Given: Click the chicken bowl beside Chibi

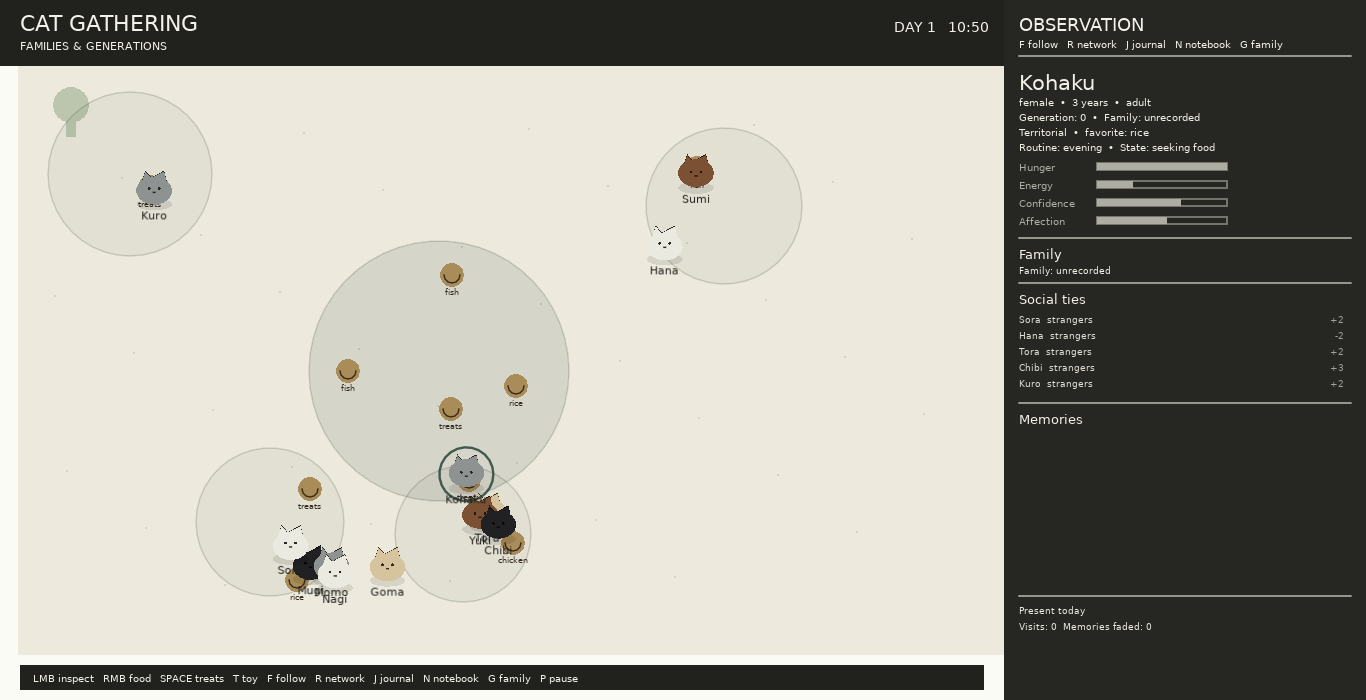Looking at the screenshot, I should point(514,544).
